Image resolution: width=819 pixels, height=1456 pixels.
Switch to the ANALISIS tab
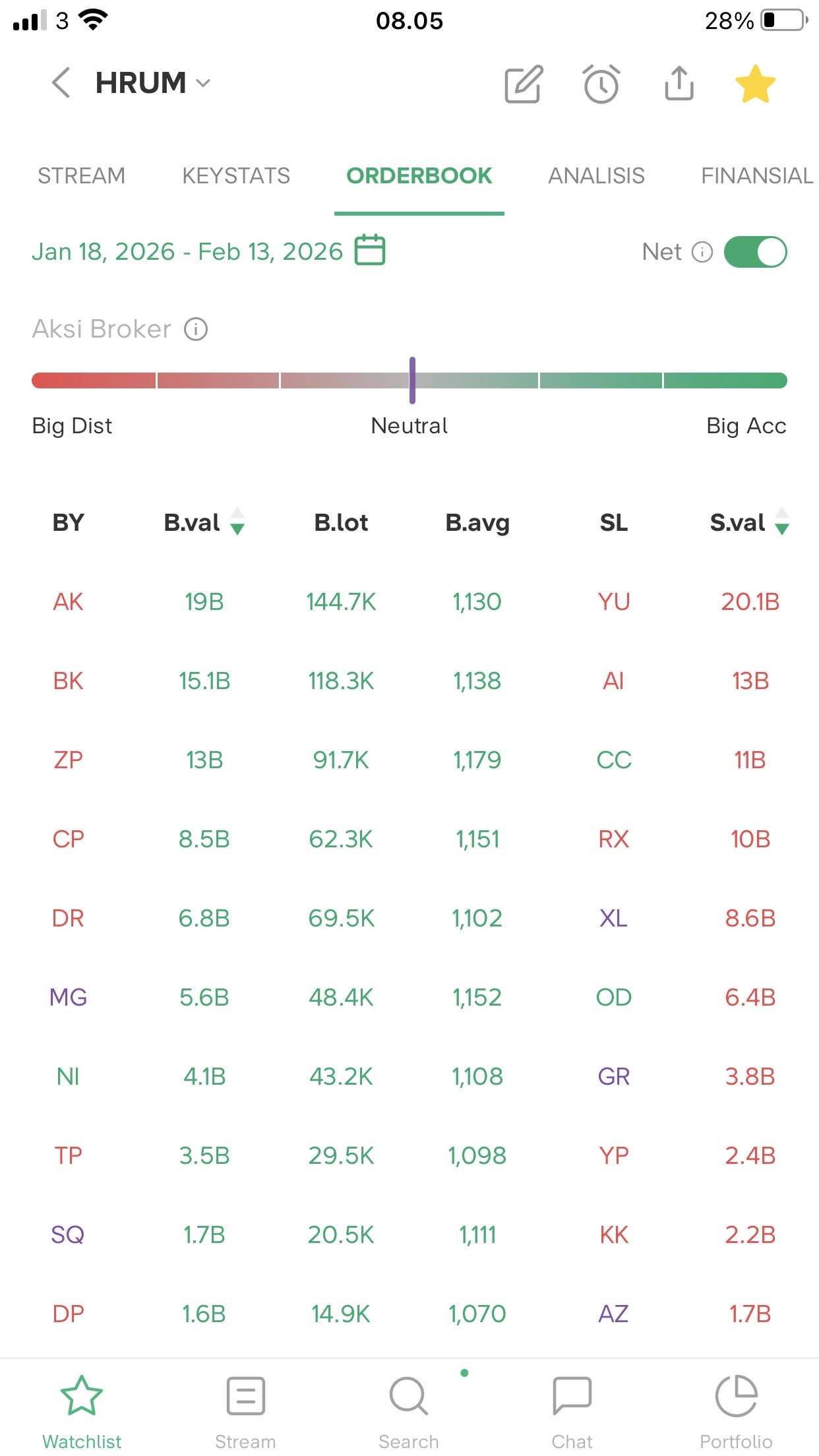596,175
